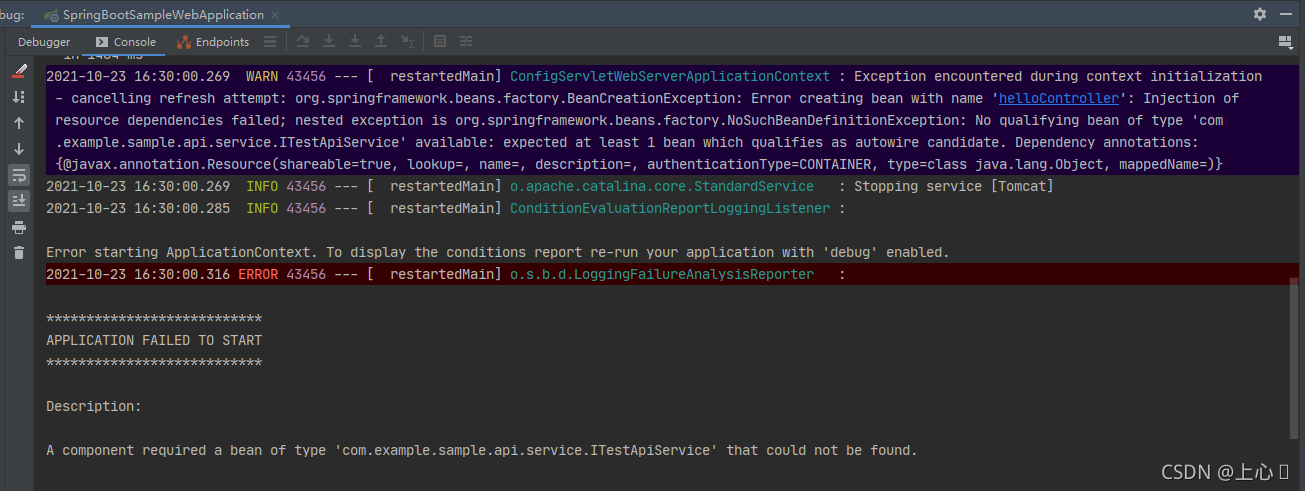
Task: Click the WARN level label in first log line
Action: (262, 76)
